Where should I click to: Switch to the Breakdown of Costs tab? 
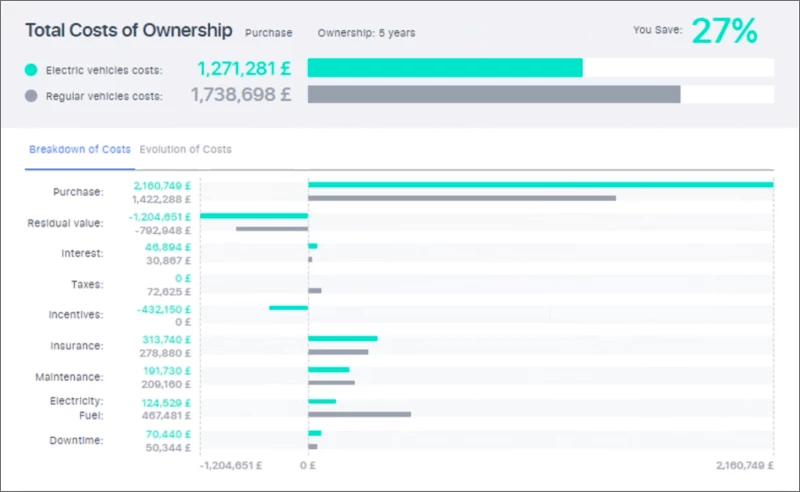coord(80,150)
